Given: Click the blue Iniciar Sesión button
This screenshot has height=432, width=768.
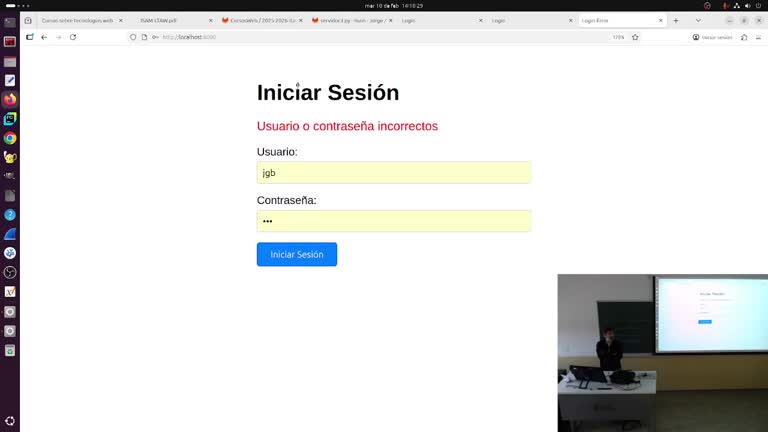Looking at the screenshot, I should (296, 254).
